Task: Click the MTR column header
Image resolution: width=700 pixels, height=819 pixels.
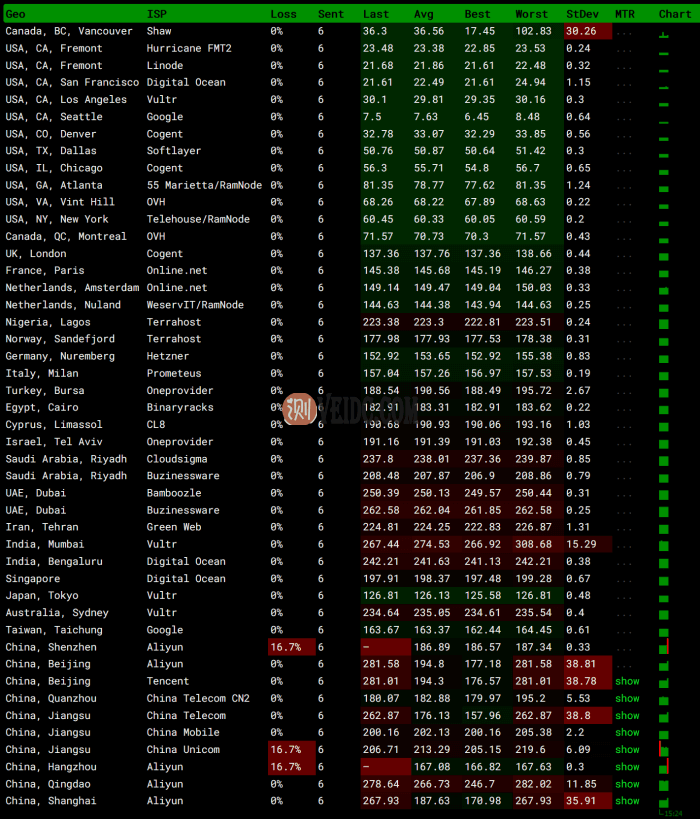Action: [625, 14]
